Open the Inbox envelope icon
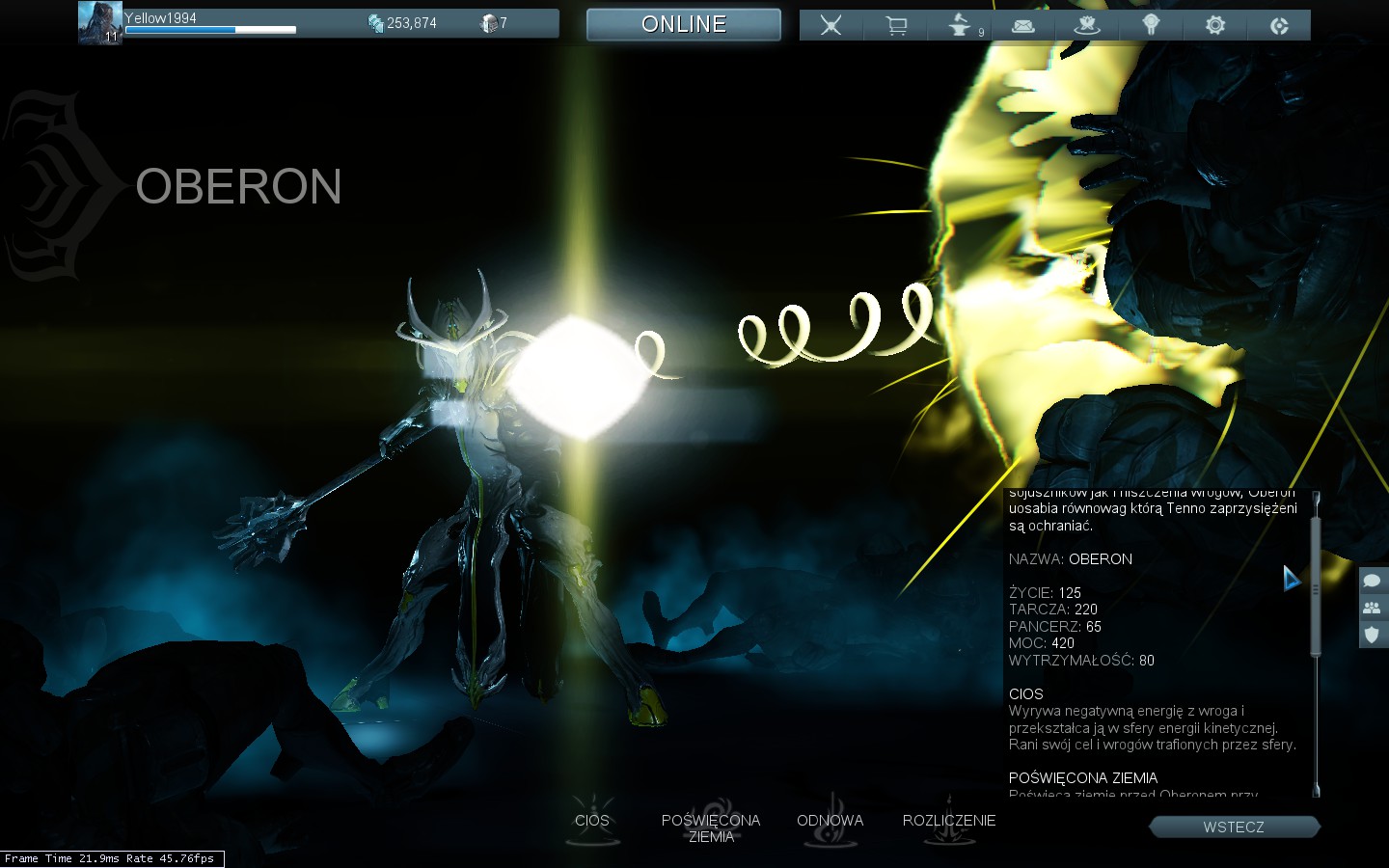 (1023, 25)
